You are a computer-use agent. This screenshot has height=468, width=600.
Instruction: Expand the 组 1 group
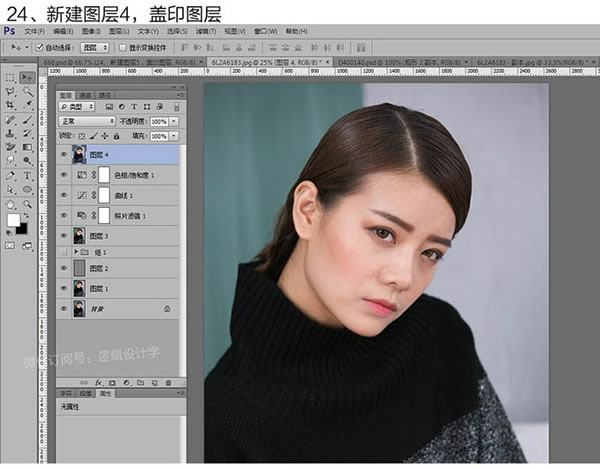[76, 252]
